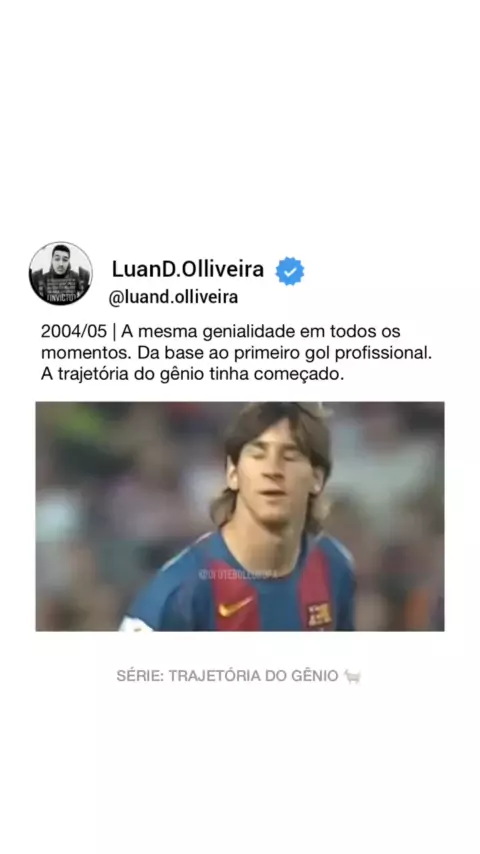Open the LuanD.Olliveira profile avatar

coord(60,273)
